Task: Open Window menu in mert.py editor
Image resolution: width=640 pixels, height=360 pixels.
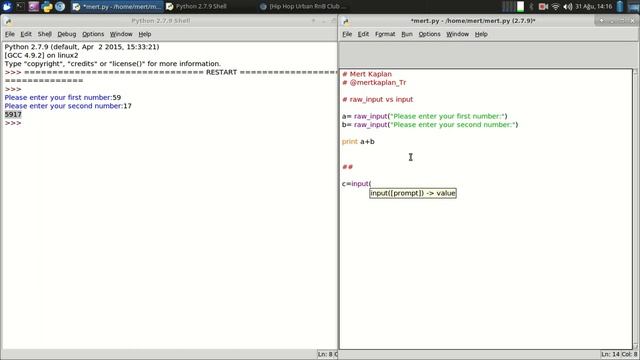Action: tap(458, 34)
